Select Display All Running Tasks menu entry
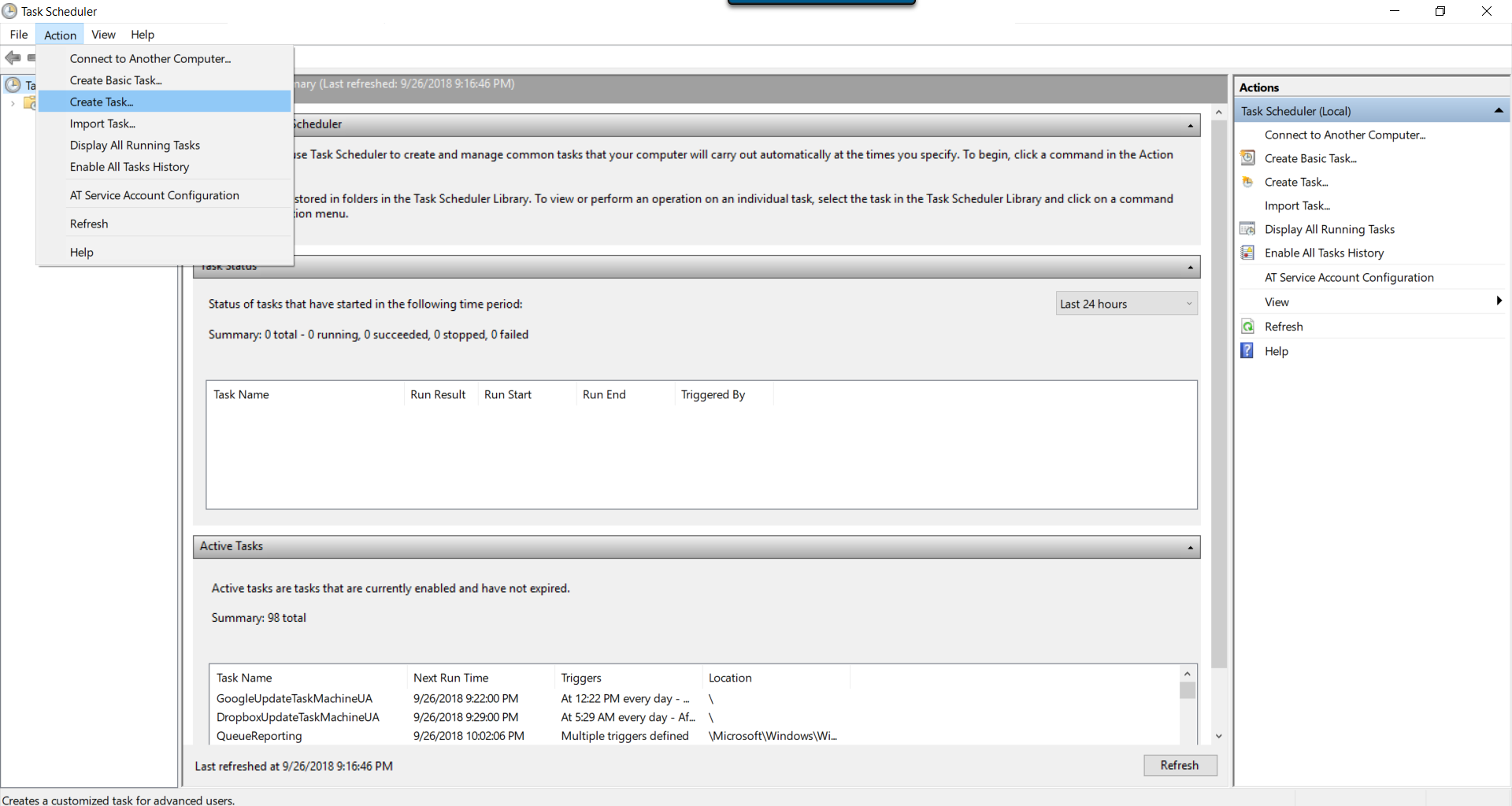The width and height of the screenshot is (1512, 806). point(165,145)
